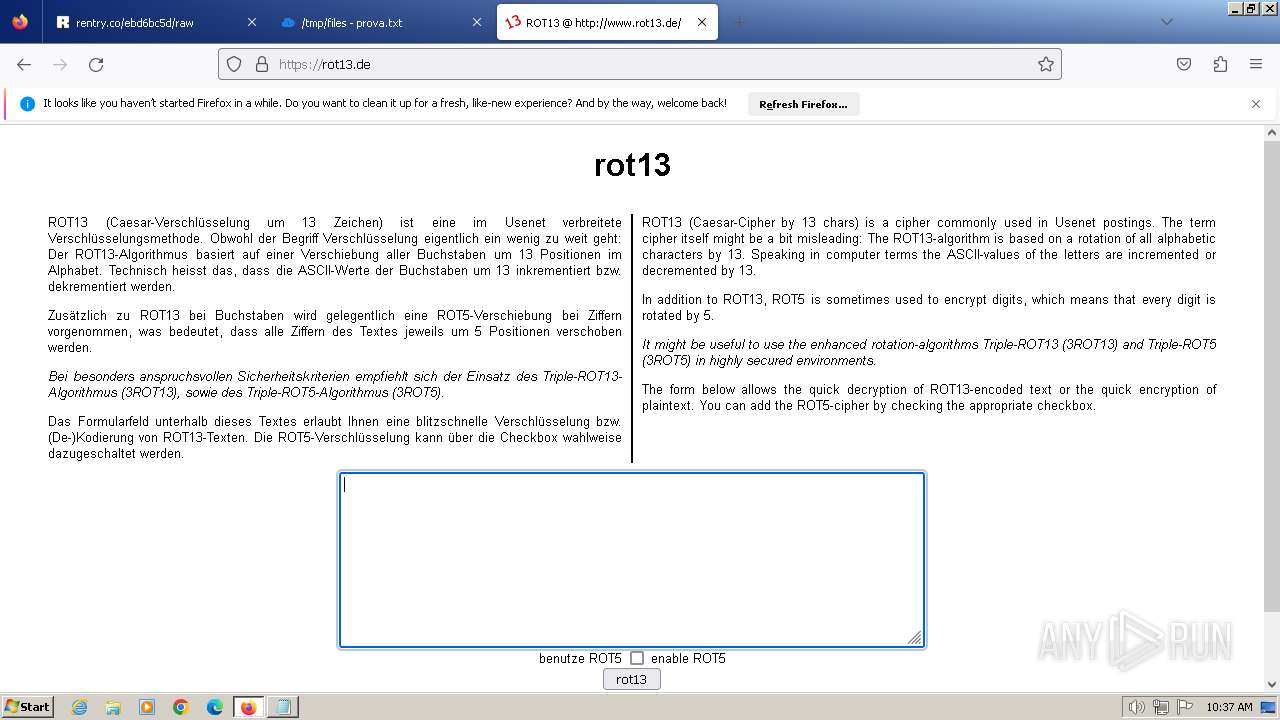
Task: Click the scrollbar up arrow
Action: [1272, 133]
